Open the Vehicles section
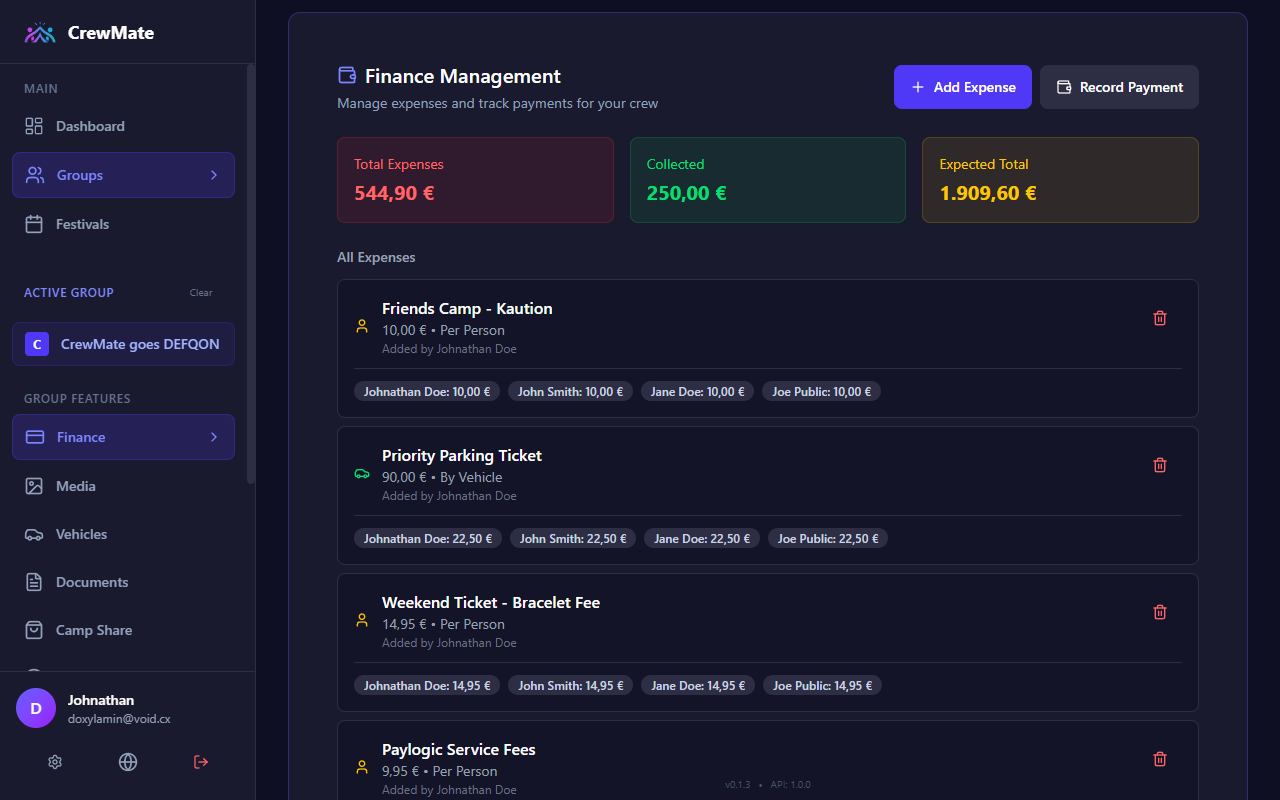Screen dimensions: 1280x800 coord(123,534)
